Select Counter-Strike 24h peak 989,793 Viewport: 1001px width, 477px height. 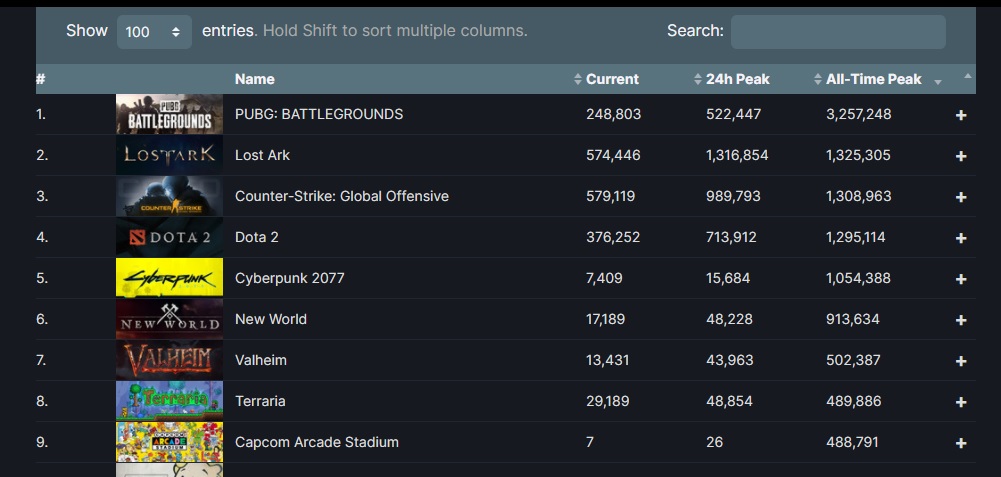coord(734,196)
